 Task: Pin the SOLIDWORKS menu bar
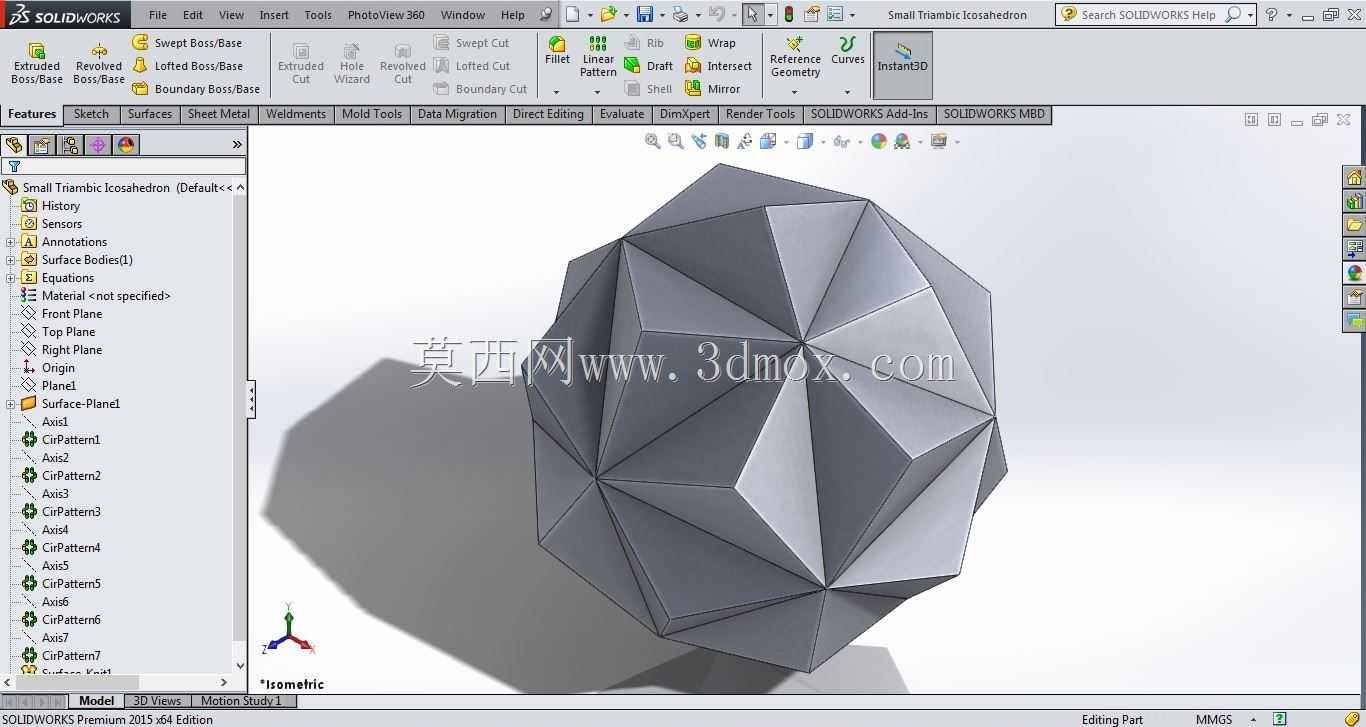[x=545, y=14]
